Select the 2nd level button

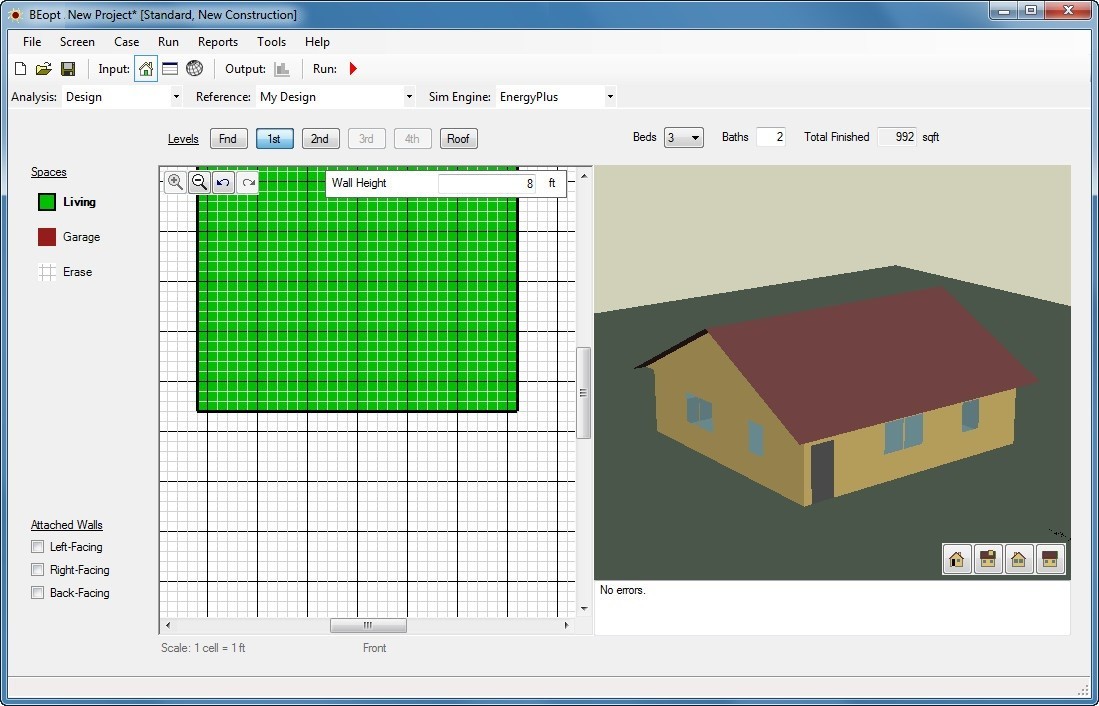(320, 139)
